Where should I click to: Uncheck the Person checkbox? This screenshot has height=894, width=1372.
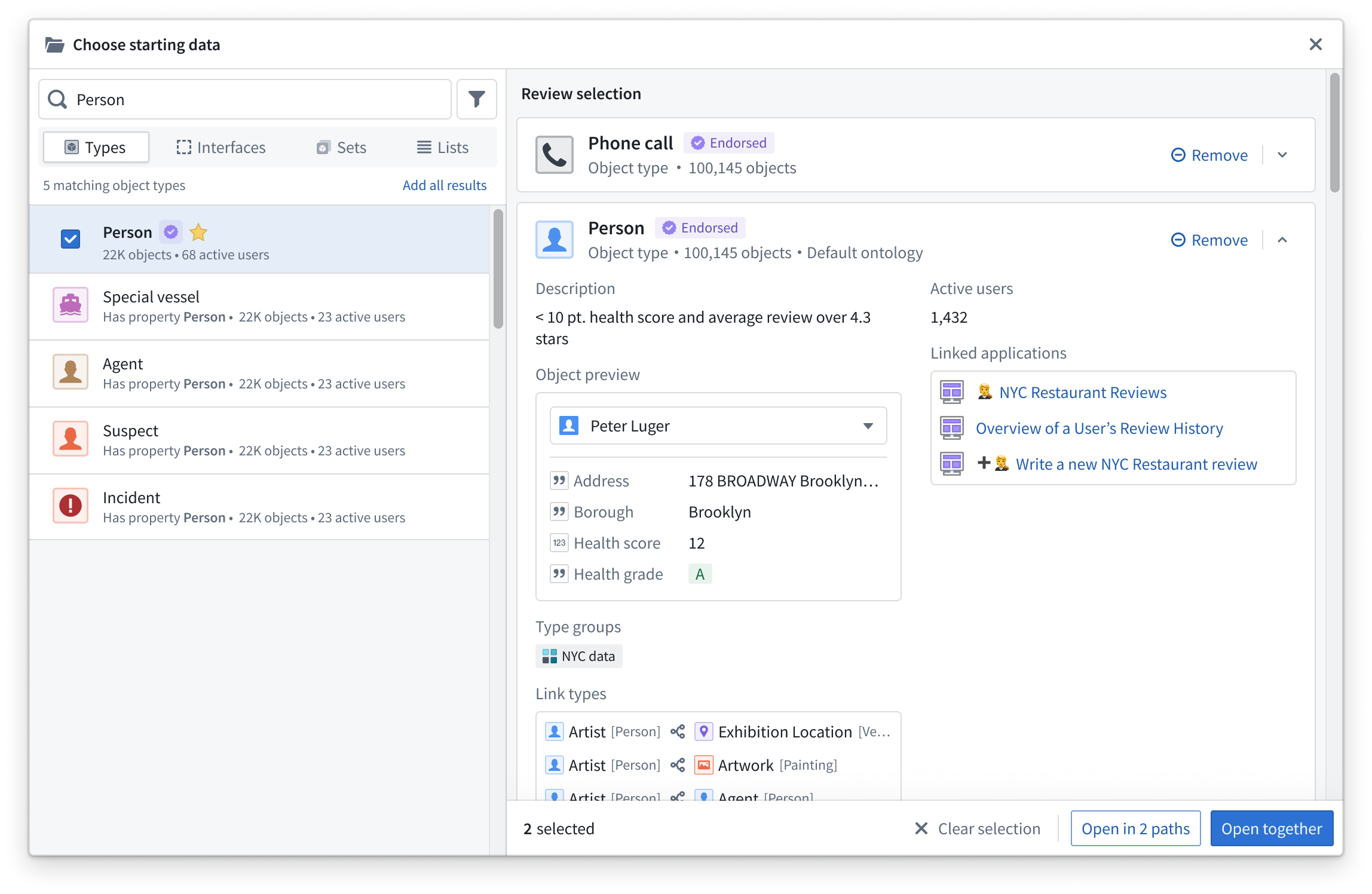pyautogui.click(x=71, y=239)
